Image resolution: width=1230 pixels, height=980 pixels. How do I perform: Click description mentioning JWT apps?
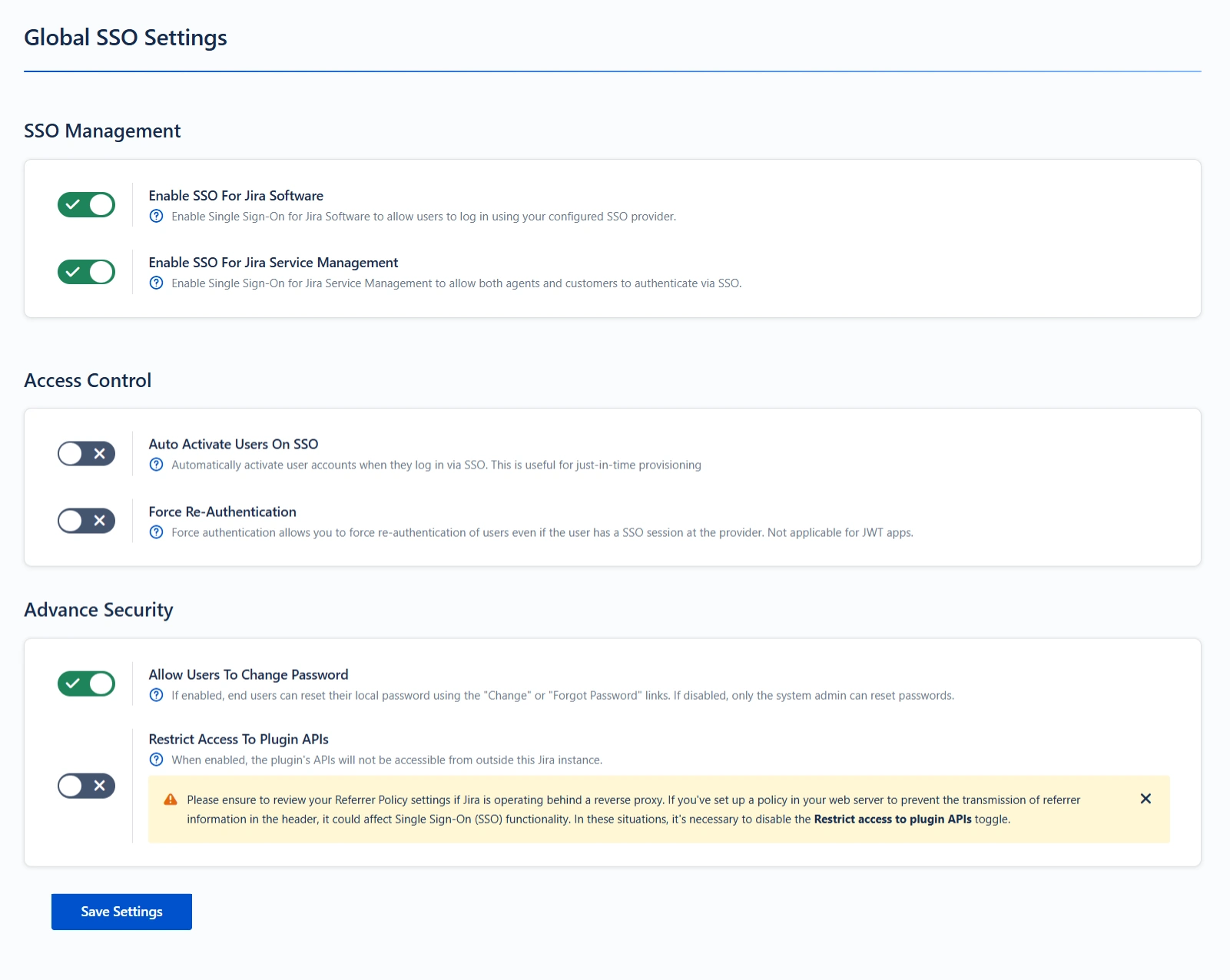pos(542,532)
